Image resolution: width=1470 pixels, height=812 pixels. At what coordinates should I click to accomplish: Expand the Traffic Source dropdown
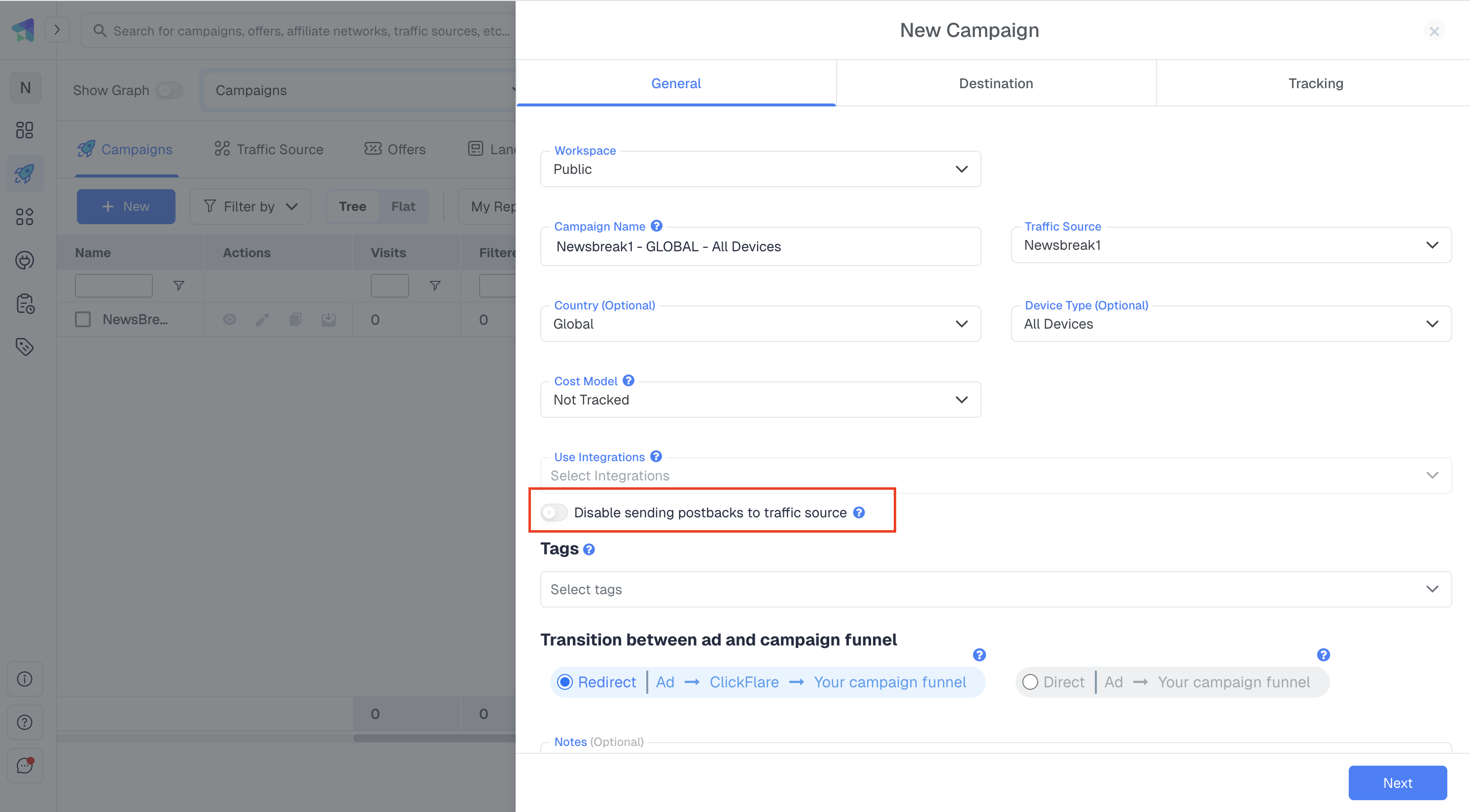1231,245
